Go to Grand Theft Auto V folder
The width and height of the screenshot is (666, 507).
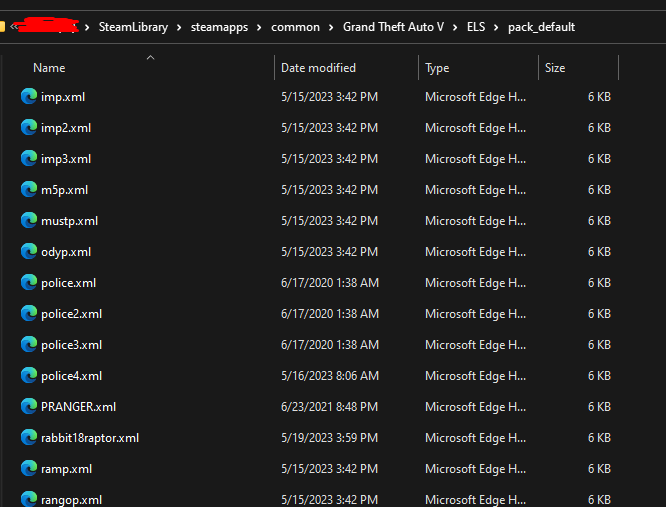pyautogui.click(x=393, y=27)
